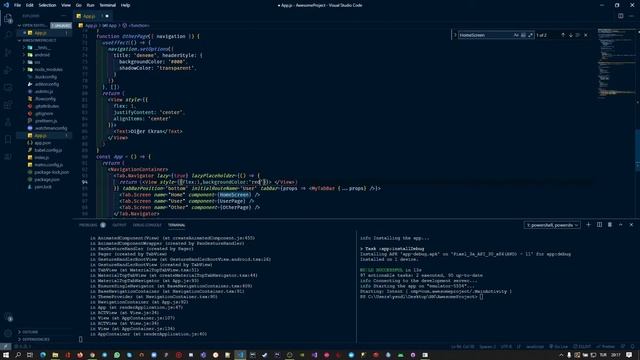Click the split editor right icon
The width and height of the screenshot is (640, 360).
(620, 16)
